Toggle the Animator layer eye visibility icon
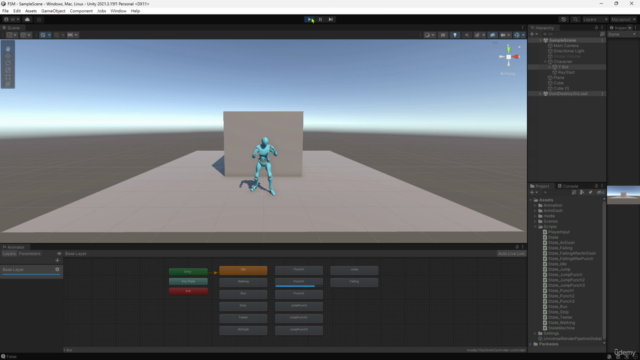 pyautogui.click(x=59, y=253)
